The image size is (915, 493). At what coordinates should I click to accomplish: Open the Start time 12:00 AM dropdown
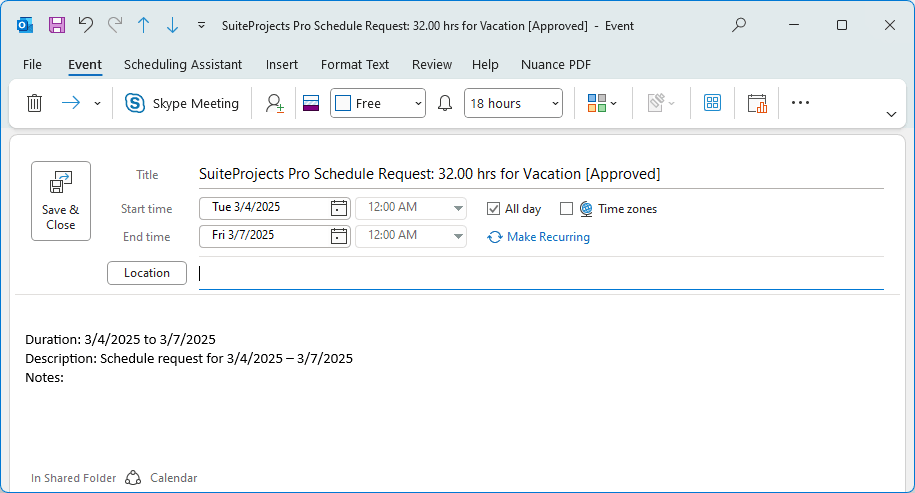pyautogui.click(x=411, y=208)
